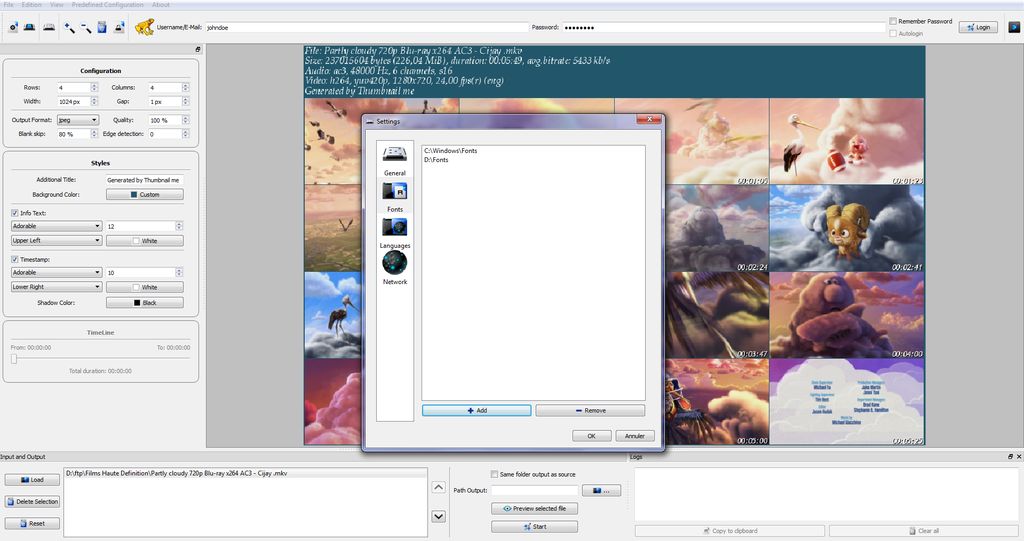Open the File menu

coord(8,5)
